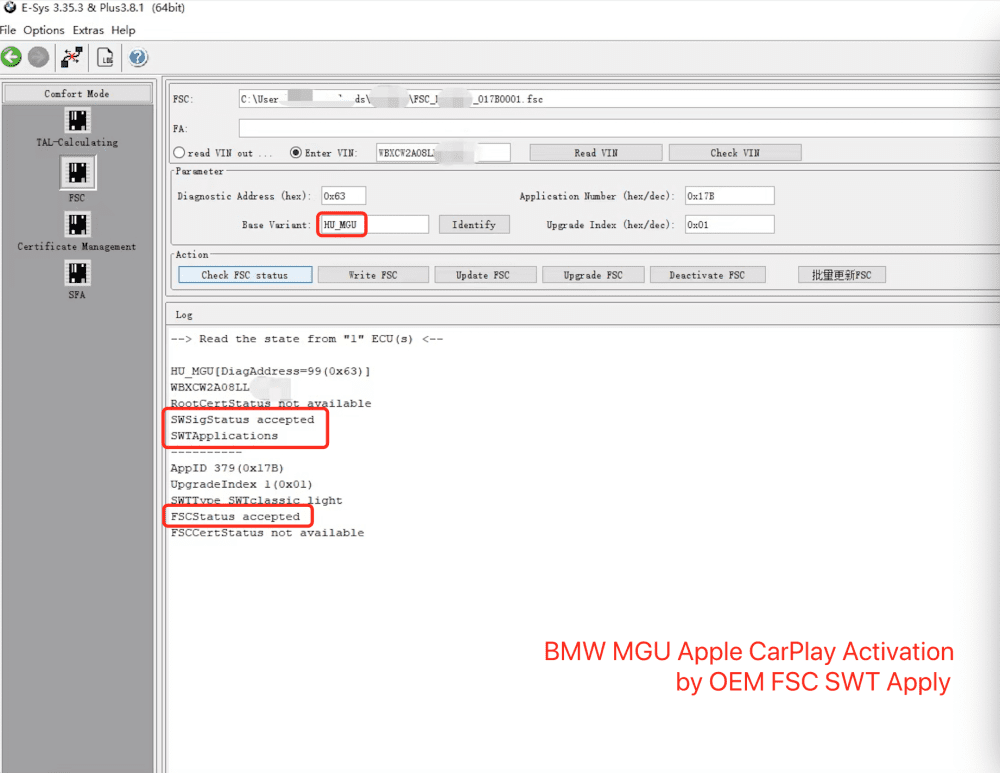
Task: Click the 'Read the state from' log line
Action: (x=307, y=339)
